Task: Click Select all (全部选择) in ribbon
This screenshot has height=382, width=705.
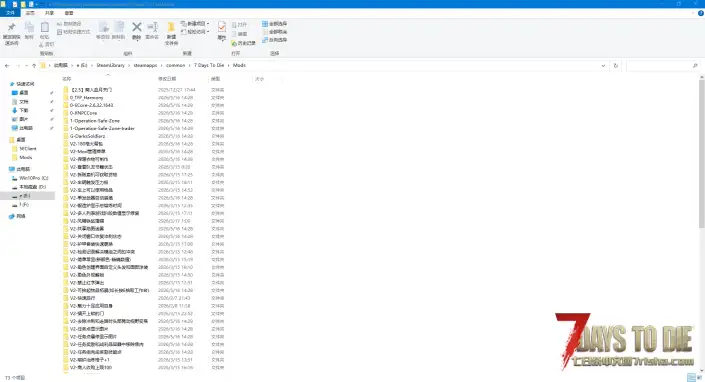Action: (x=274, y=24)
